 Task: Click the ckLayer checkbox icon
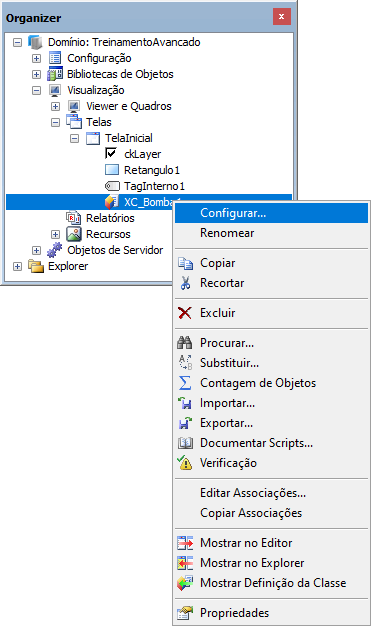[x=111, y=153]
